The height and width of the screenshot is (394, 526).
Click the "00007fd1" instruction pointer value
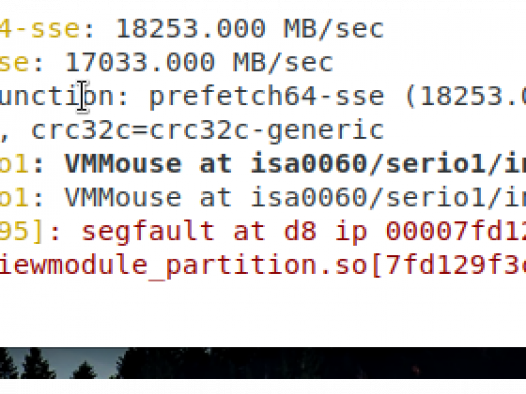point(456,231)
